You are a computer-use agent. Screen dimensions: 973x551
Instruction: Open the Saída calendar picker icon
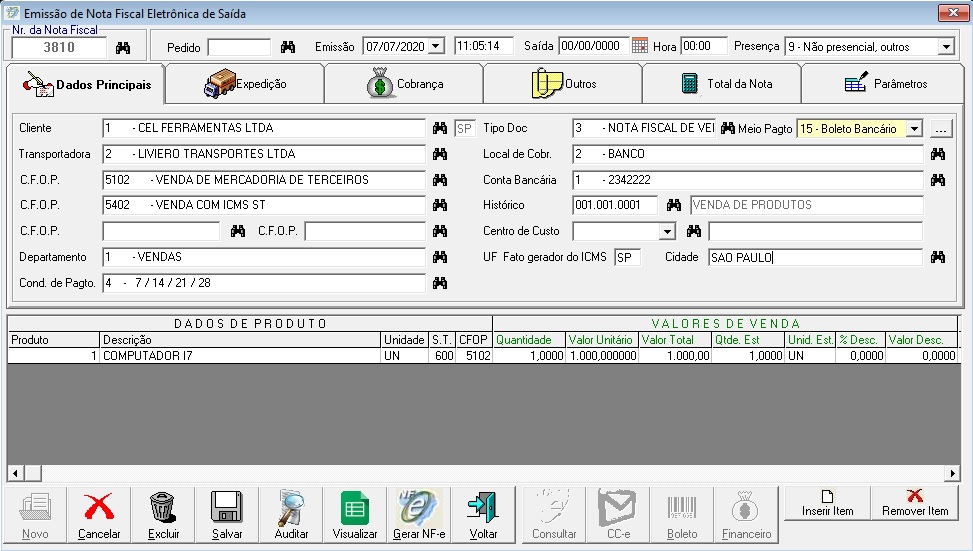coord(640,46)
